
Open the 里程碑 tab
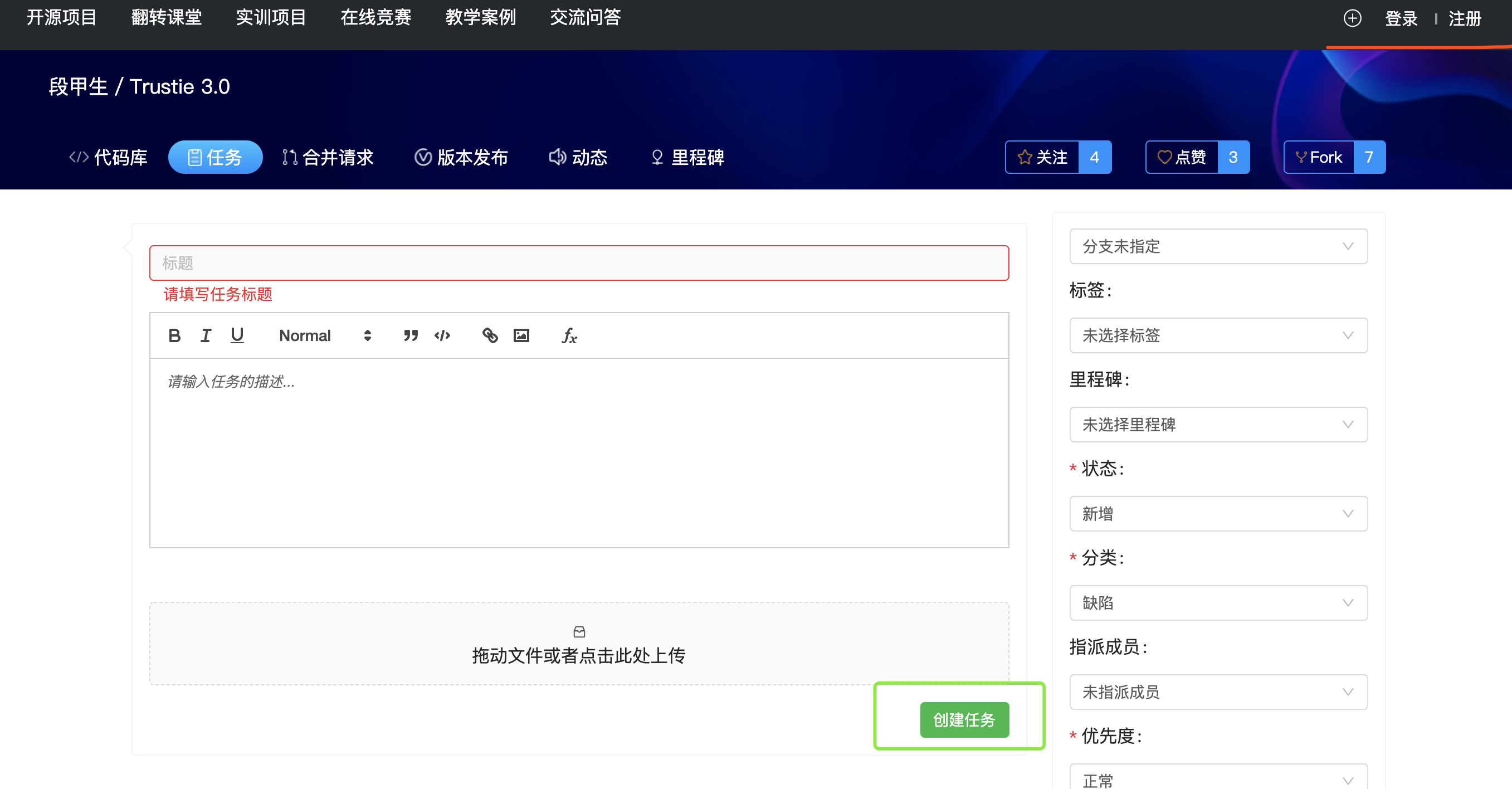[x=688, y=157]
